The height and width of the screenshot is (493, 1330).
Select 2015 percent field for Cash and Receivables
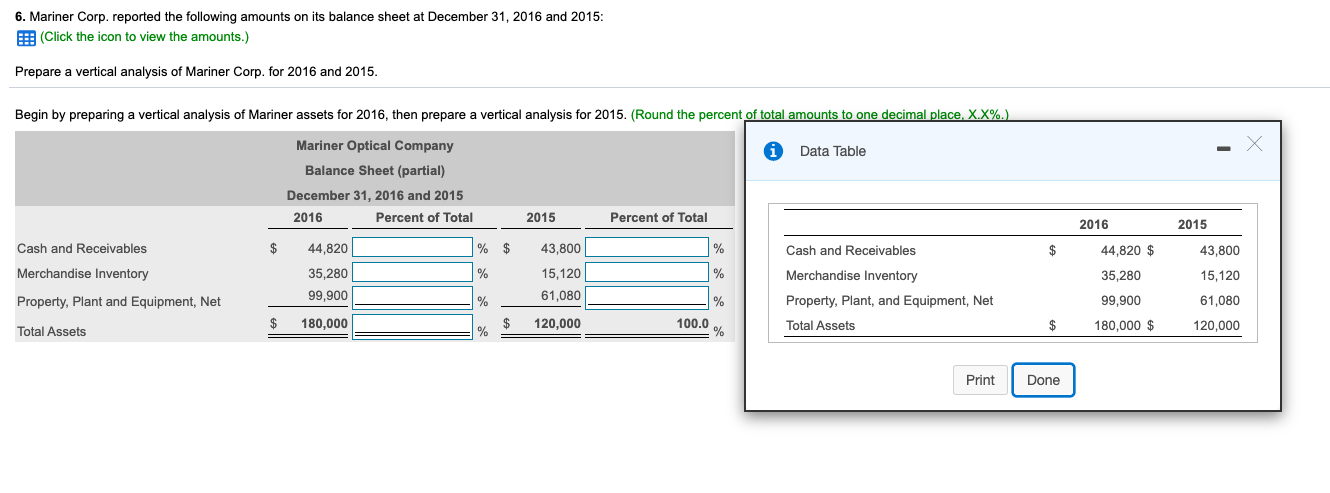(647, 248)
